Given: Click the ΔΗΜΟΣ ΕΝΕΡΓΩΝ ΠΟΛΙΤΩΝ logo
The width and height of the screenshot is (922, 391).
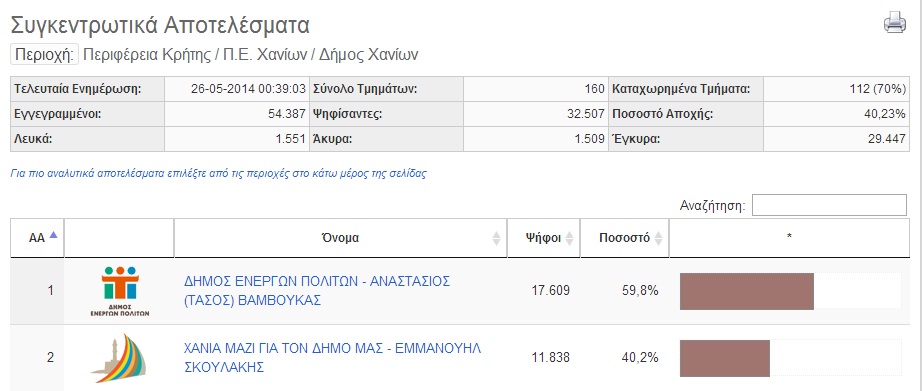Looking at the screenshot, I should coord(119,291).
